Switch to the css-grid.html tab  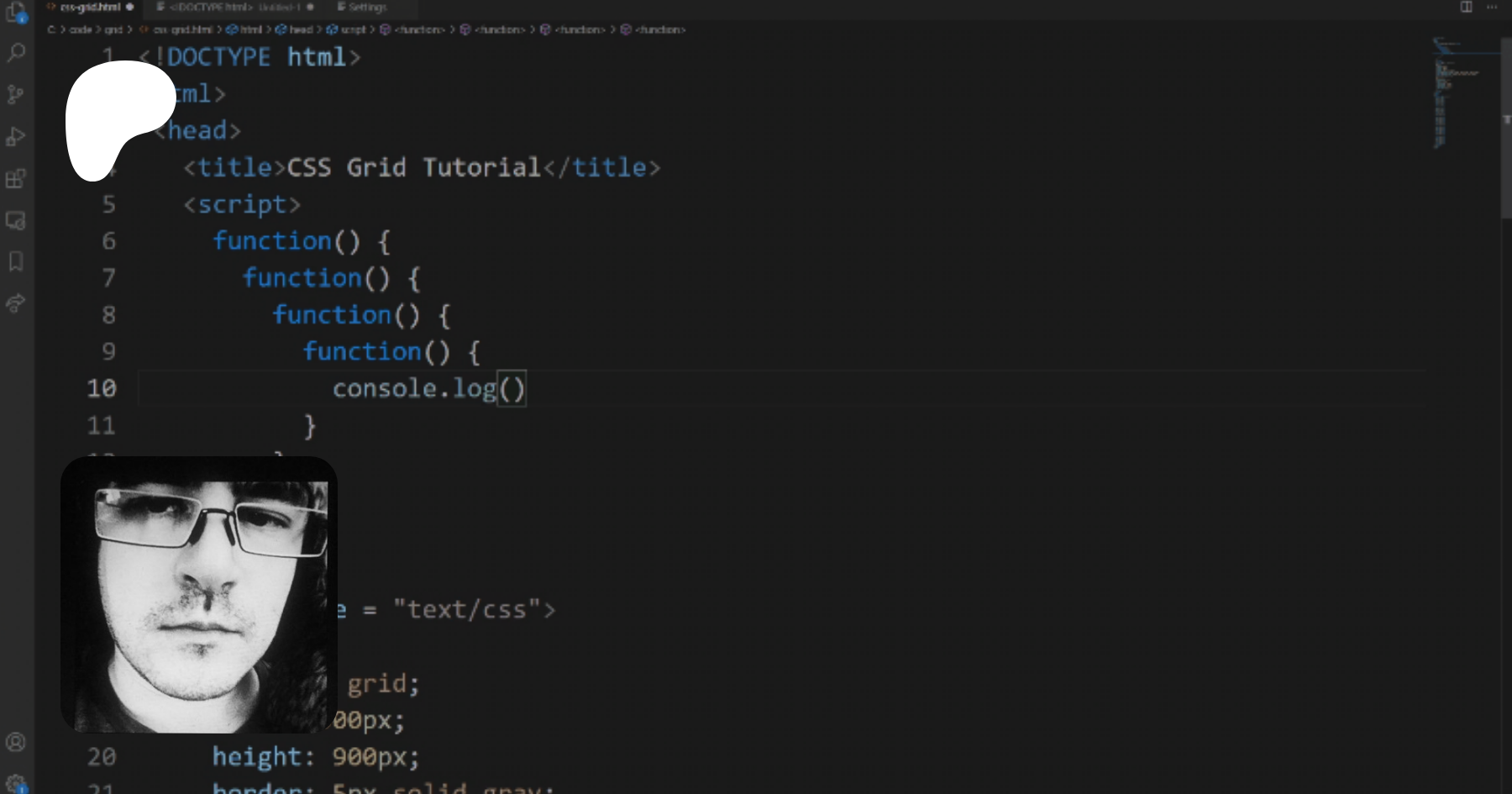90,7
